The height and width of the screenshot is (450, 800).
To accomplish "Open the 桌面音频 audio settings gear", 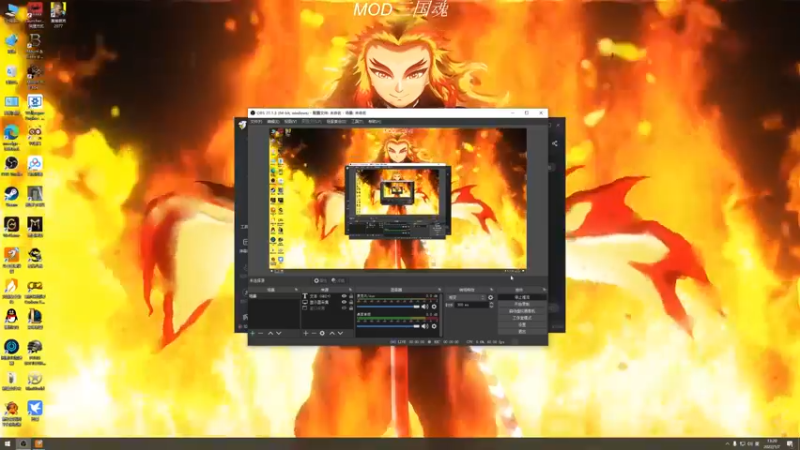I will coord(434,326).
